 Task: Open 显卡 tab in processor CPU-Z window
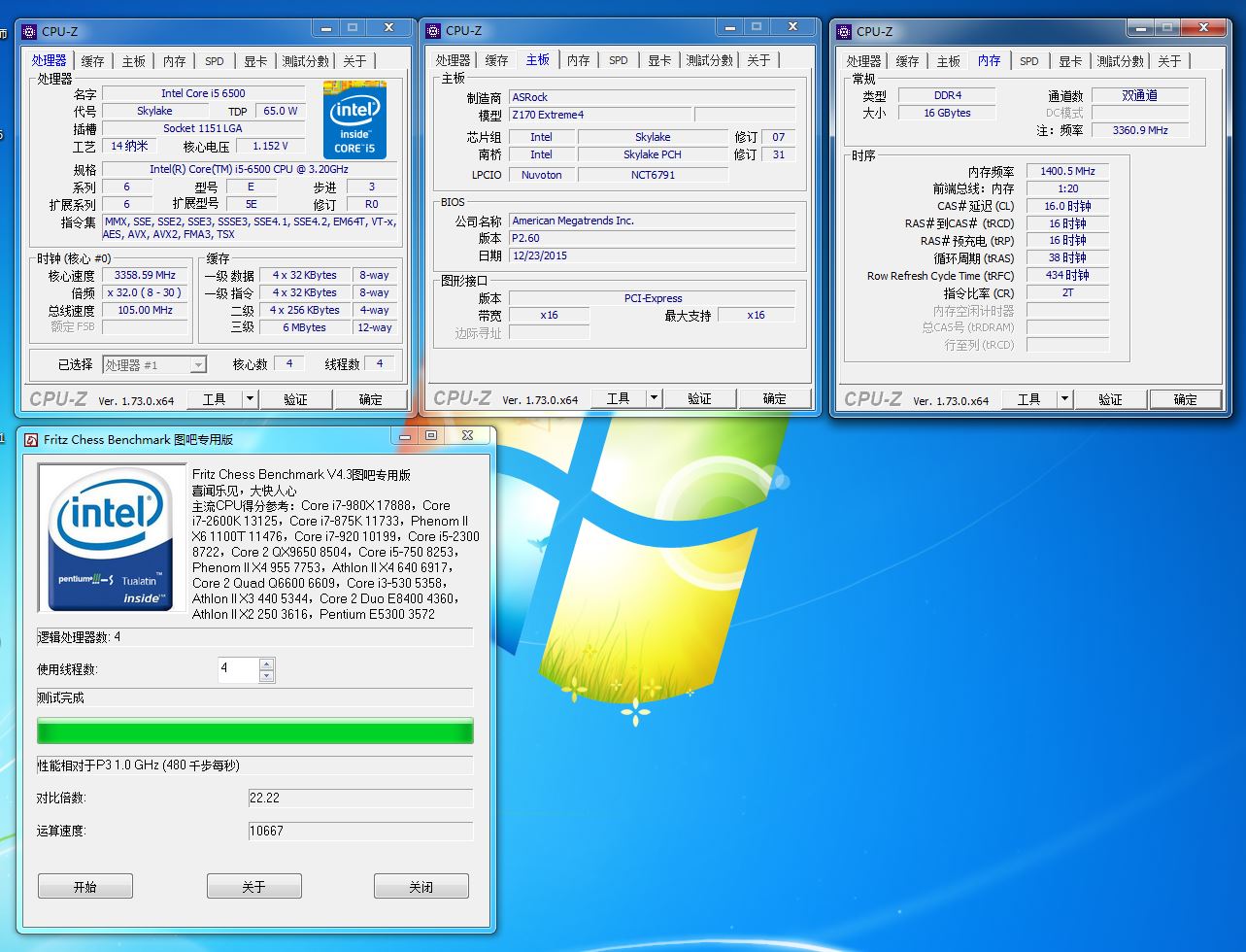[x=255, y=61]
